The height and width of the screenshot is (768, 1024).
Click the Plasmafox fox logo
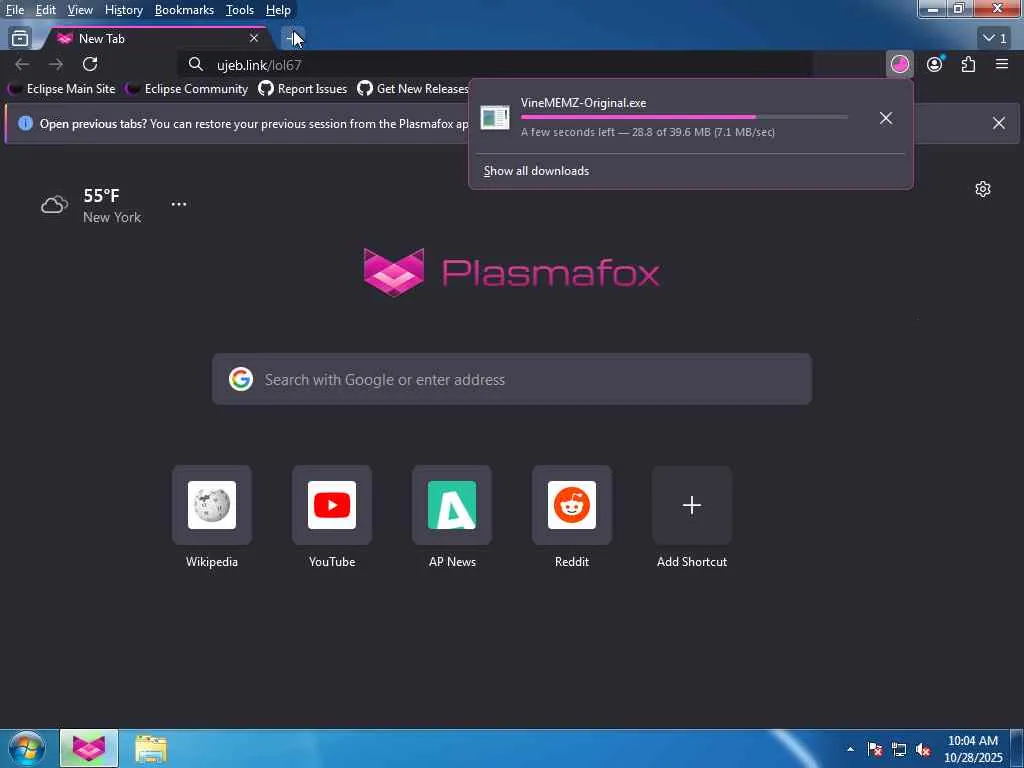point(394,272)
